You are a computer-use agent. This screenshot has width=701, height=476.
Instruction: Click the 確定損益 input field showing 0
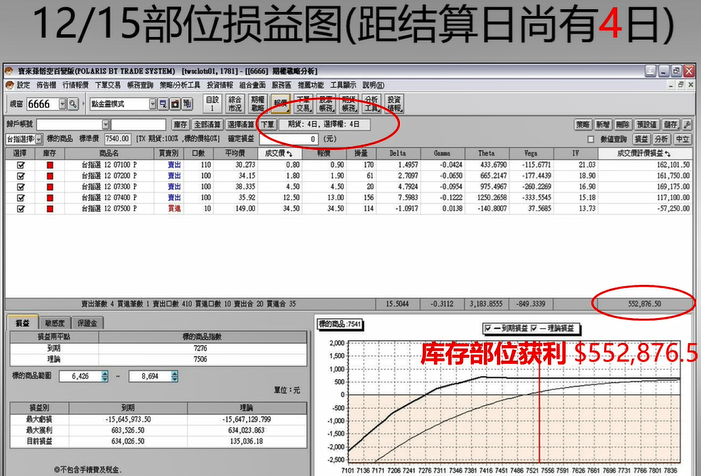pos(288,139)
